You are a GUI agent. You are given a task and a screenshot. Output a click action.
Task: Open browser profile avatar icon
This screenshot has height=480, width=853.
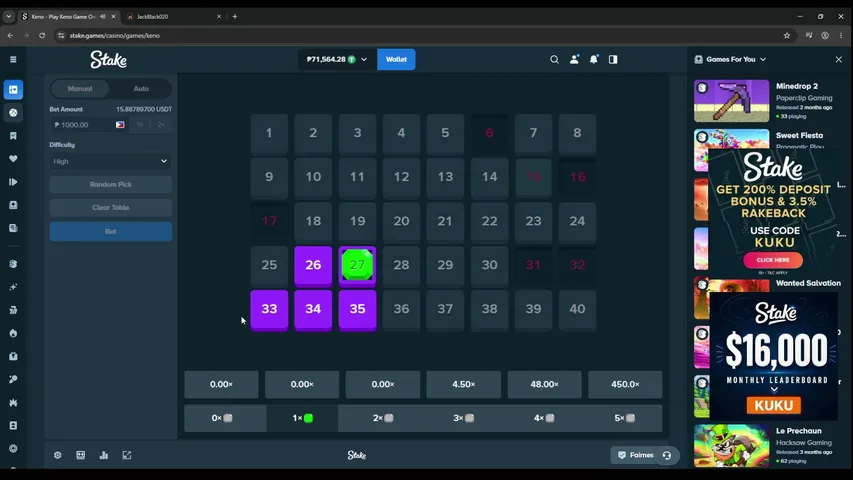(x=825, y=35)
